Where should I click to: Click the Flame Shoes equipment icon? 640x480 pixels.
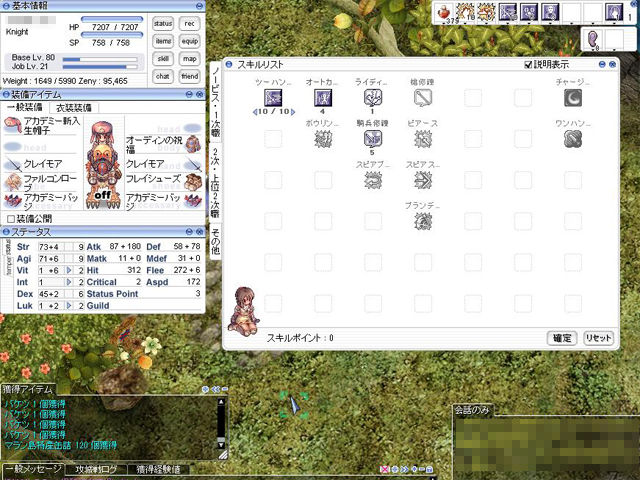[193, 182]
